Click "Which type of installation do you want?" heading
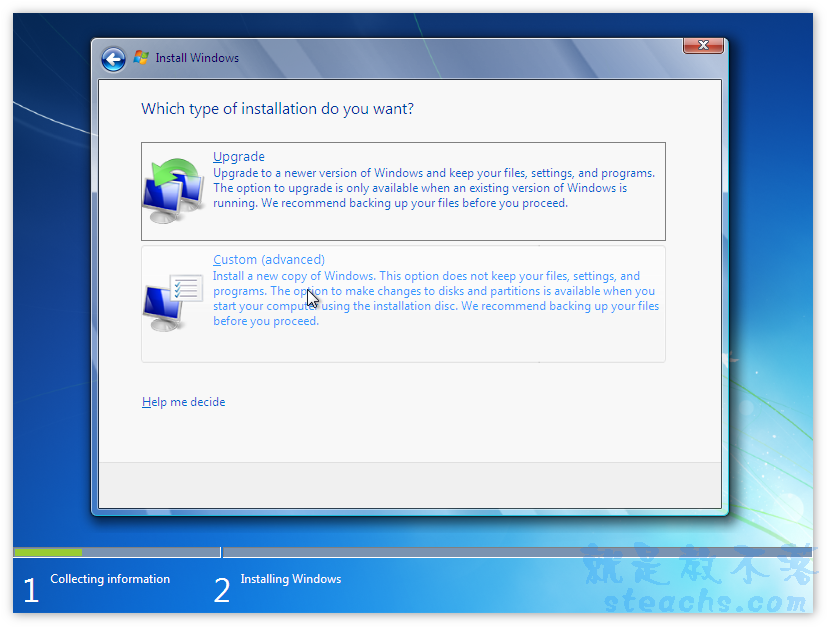The height and width of the screenshot is (627, 827). pyautogui.click(x=277, y=109)
